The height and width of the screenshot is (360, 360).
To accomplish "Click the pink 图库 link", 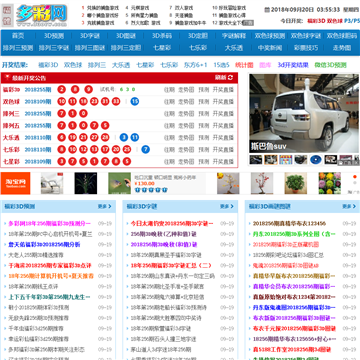I will (x=265, y=65).
